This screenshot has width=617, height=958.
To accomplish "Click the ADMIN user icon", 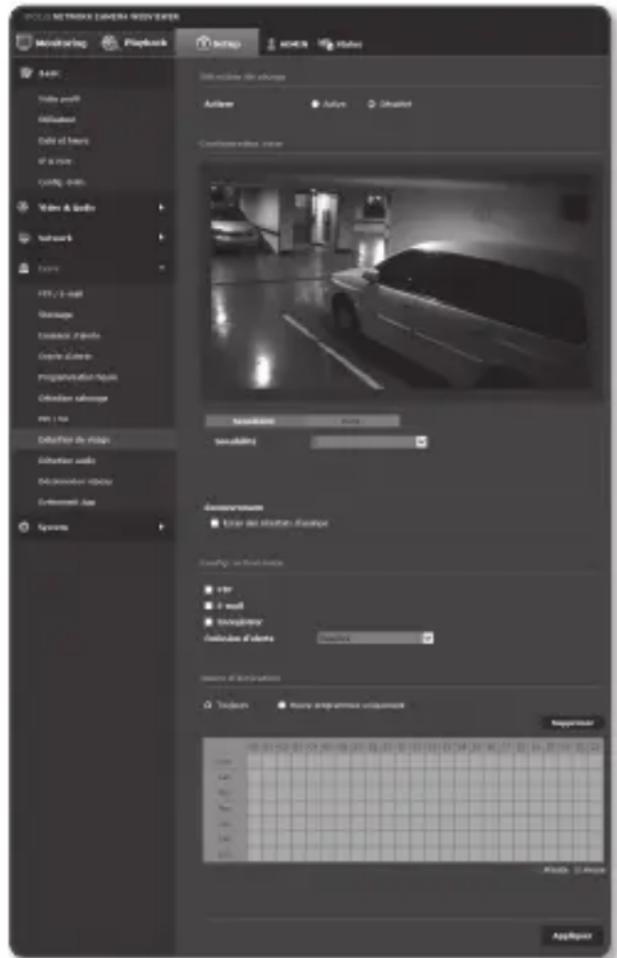I will coord(272,45).
